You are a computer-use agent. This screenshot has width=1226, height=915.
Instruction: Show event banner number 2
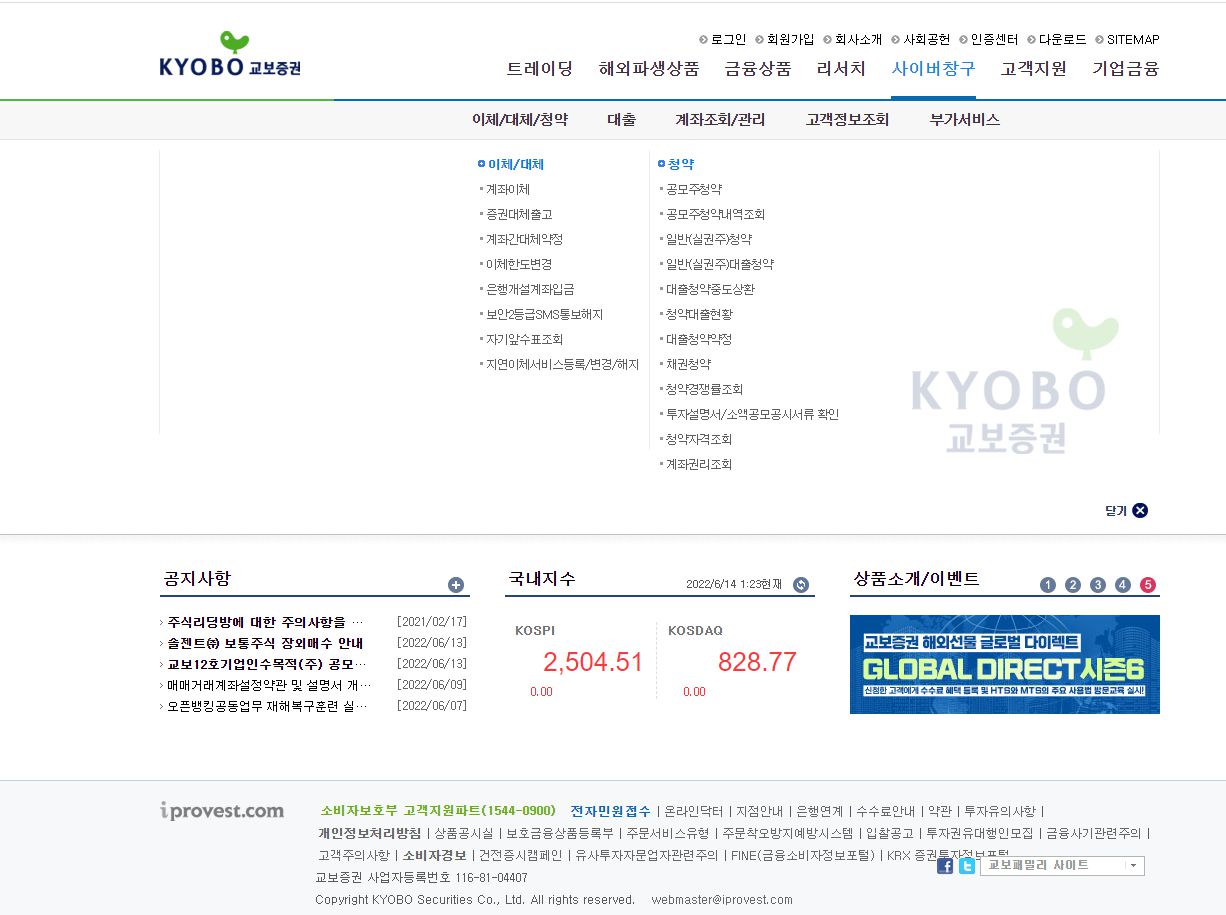(1073, 585)
